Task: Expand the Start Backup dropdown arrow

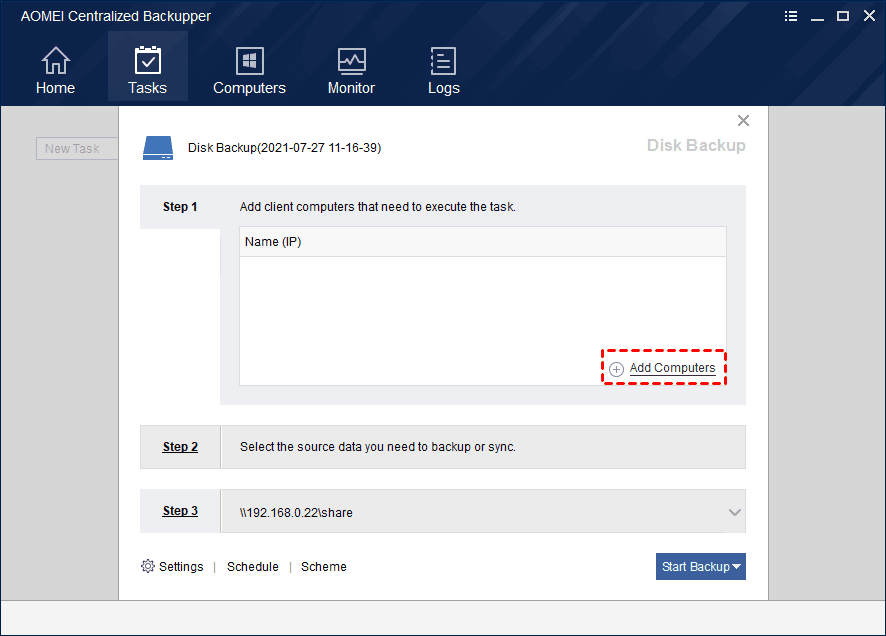Action: click(x=737, y=567)
